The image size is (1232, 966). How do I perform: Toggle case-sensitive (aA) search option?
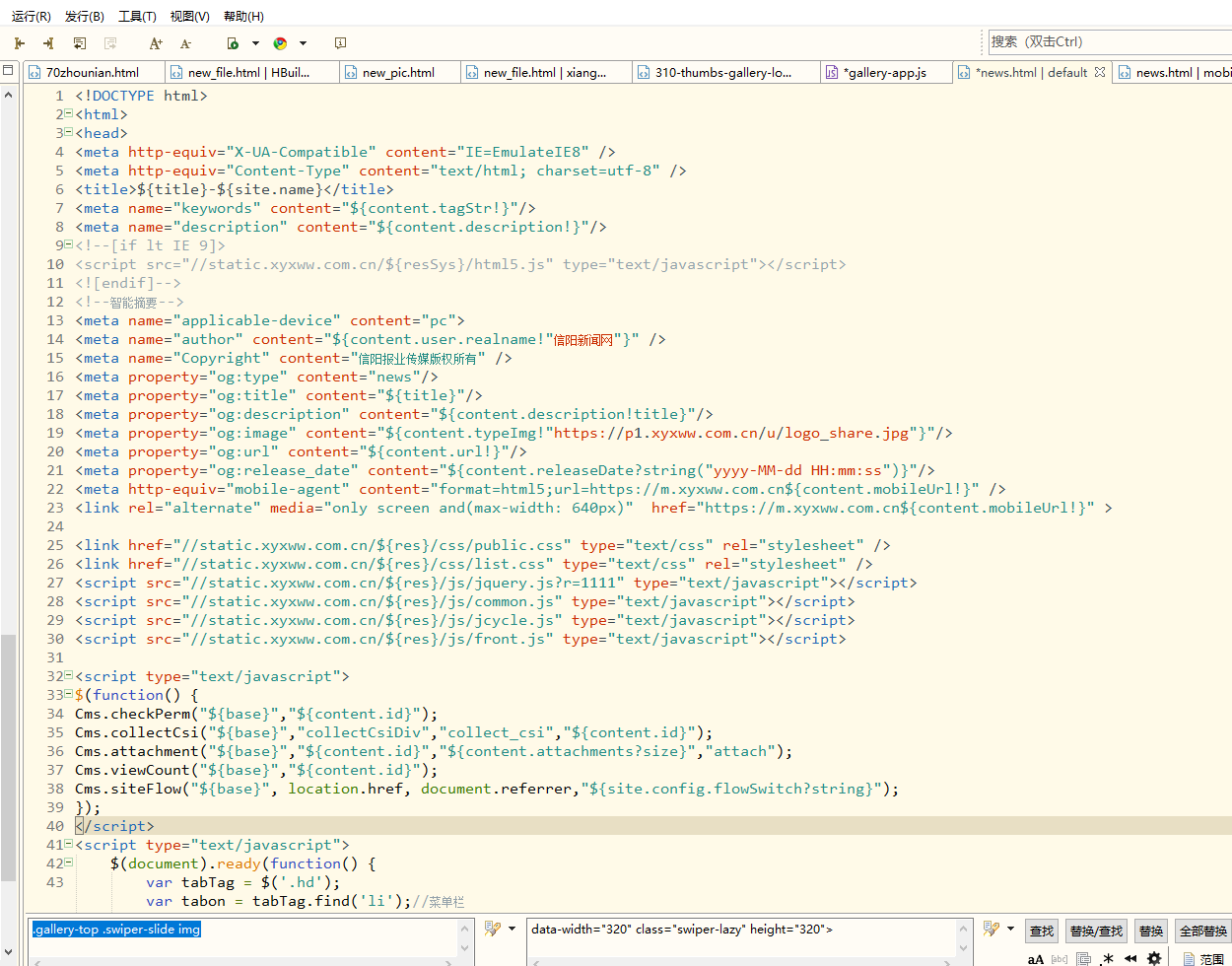1035,958
